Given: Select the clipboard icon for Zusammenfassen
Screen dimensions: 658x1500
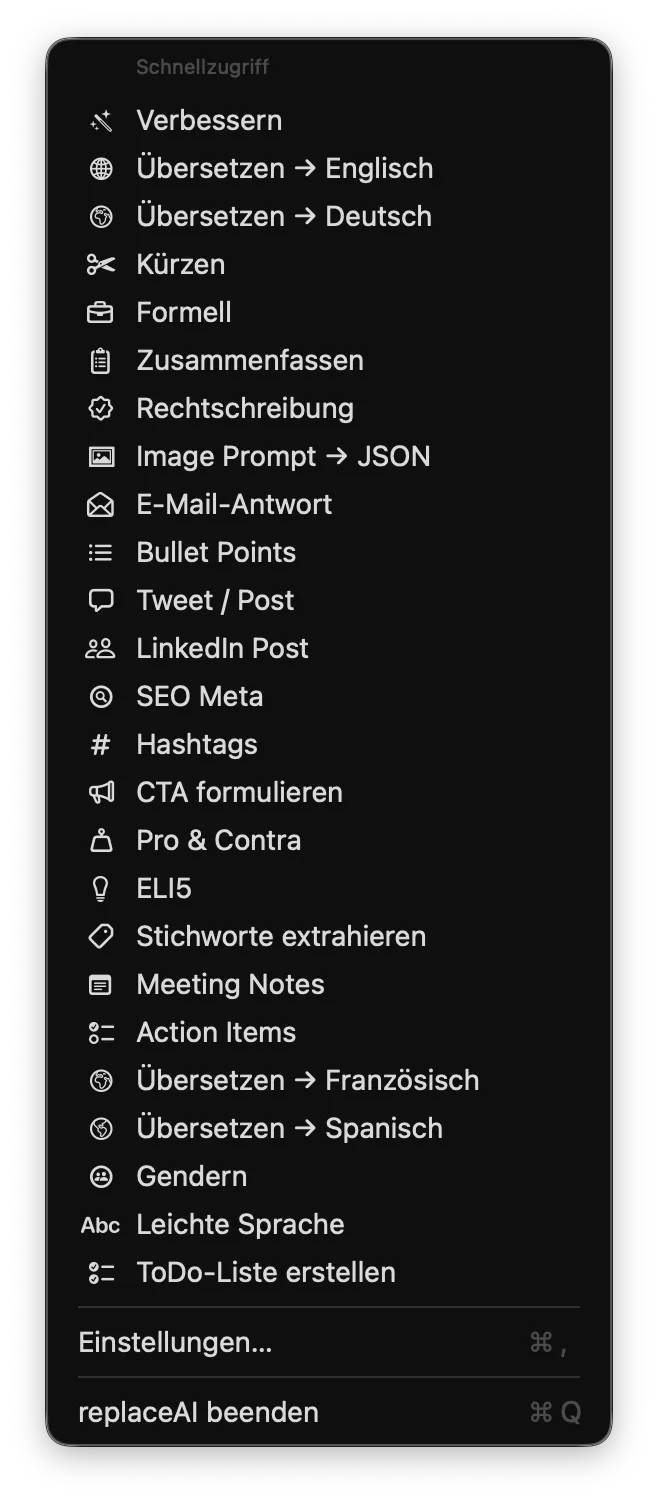Looking at the screenshot, I should 100,360.
